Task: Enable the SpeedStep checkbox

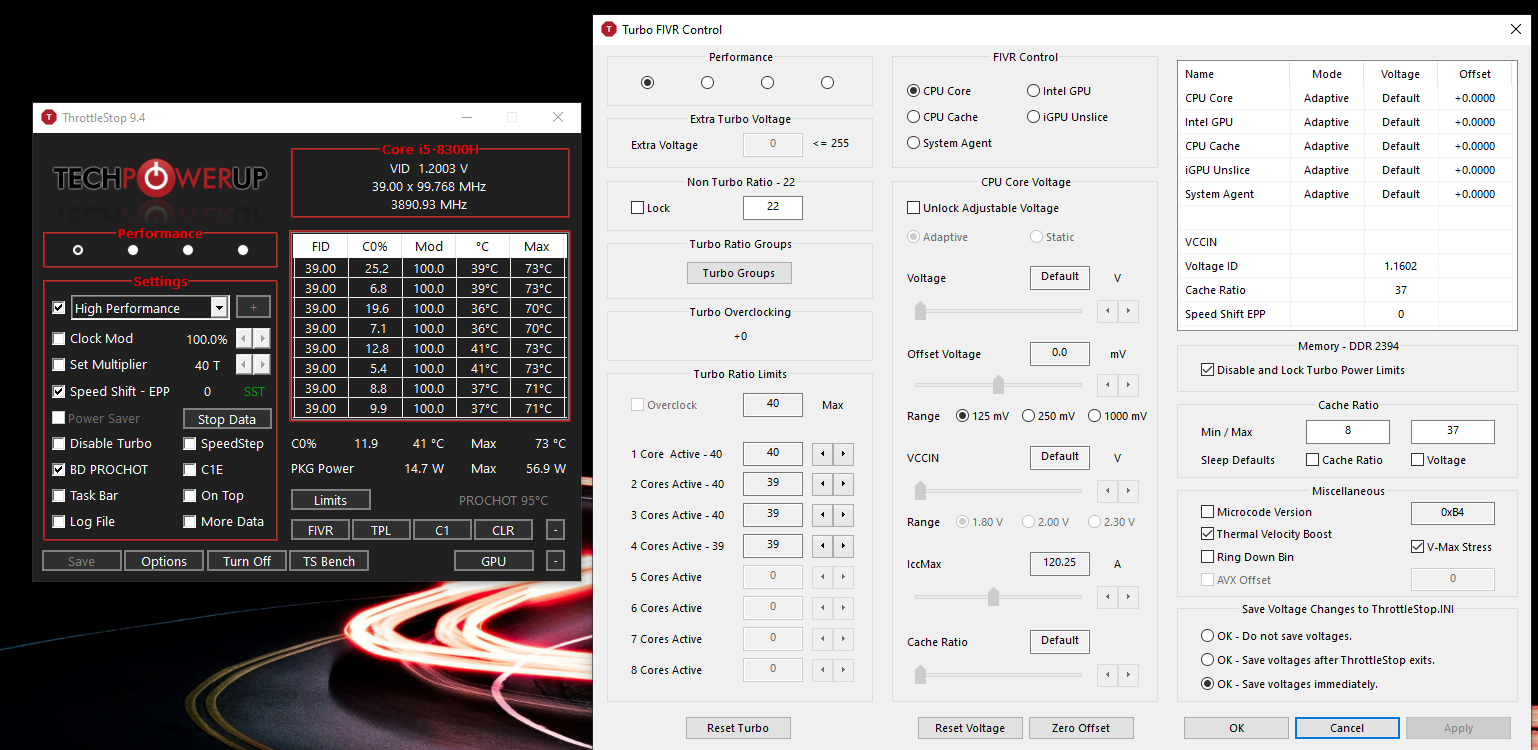Action: (190, 444)
